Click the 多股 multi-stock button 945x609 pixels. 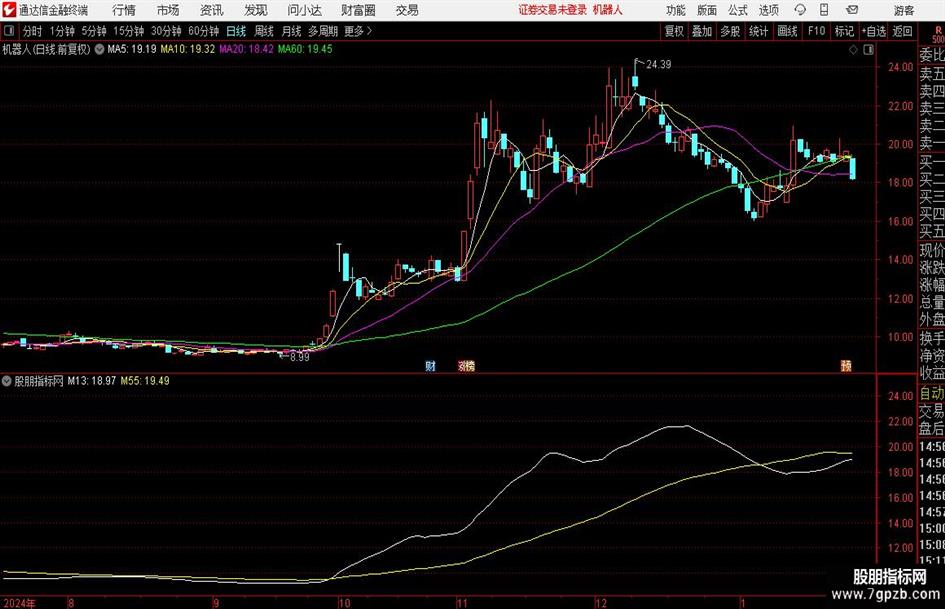(730, 31)
